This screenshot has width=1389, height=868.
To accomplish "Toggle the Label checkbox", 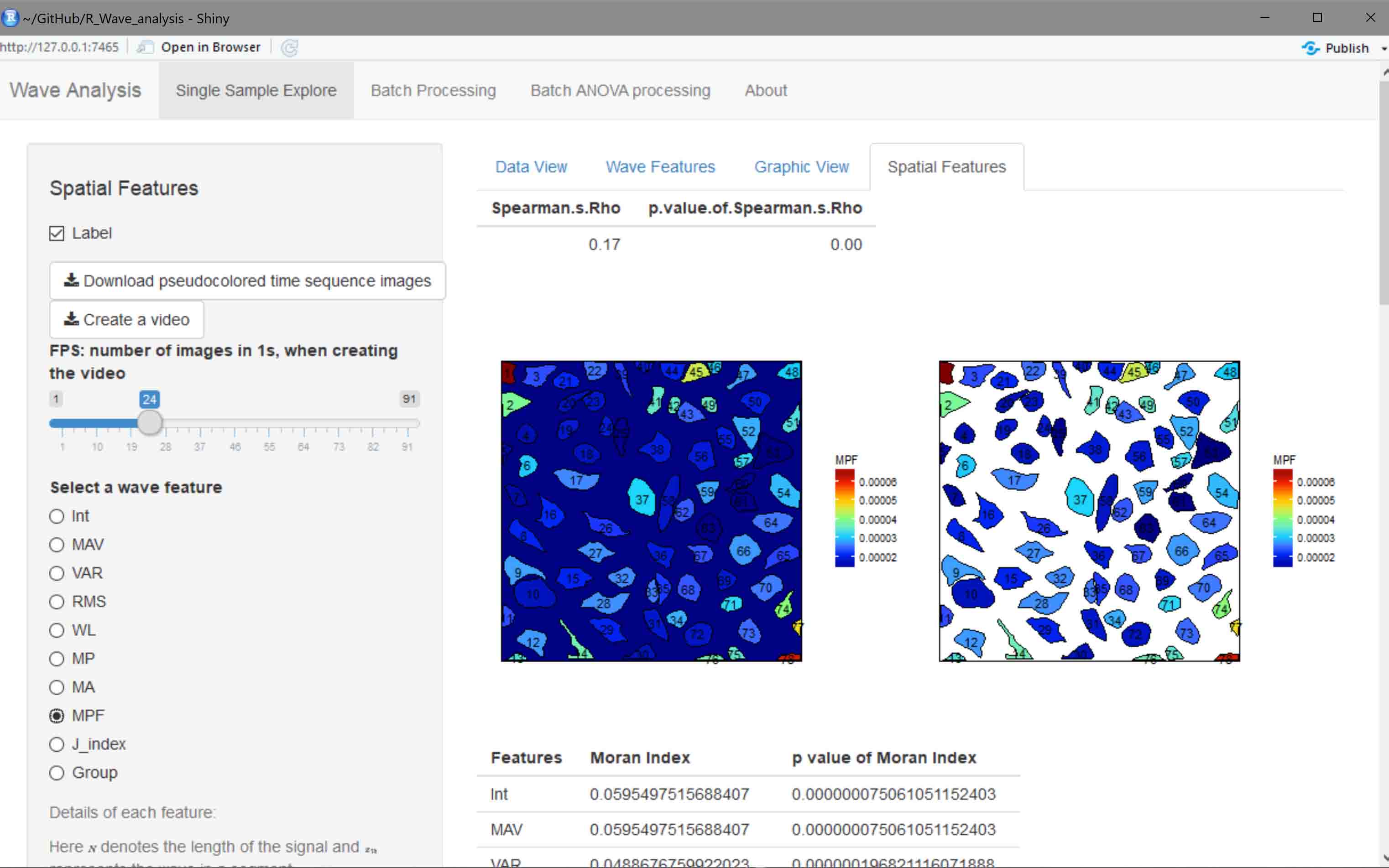I will [56, 234].
